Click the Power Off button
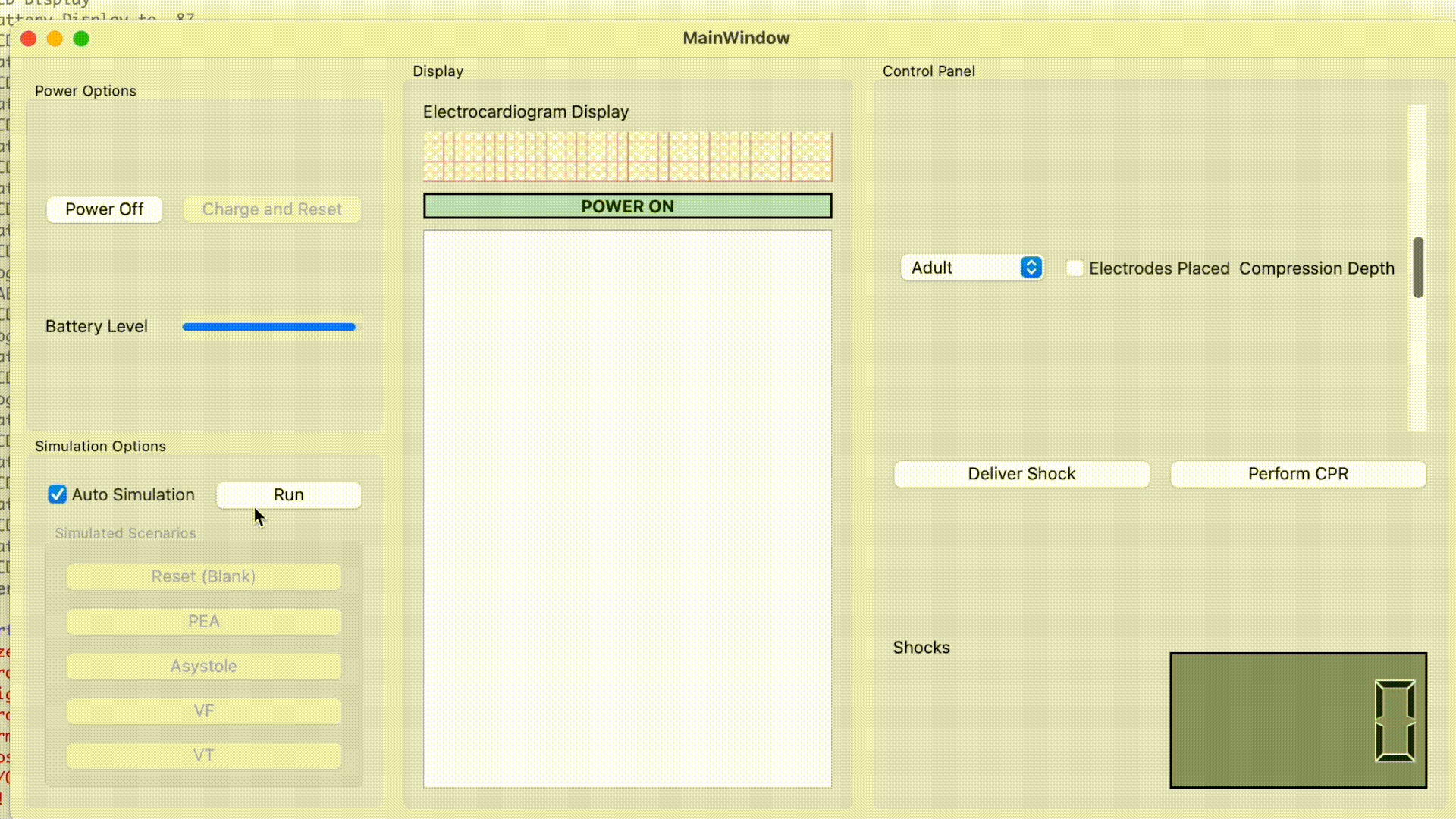1456x819 pixels. pos(105,209)
